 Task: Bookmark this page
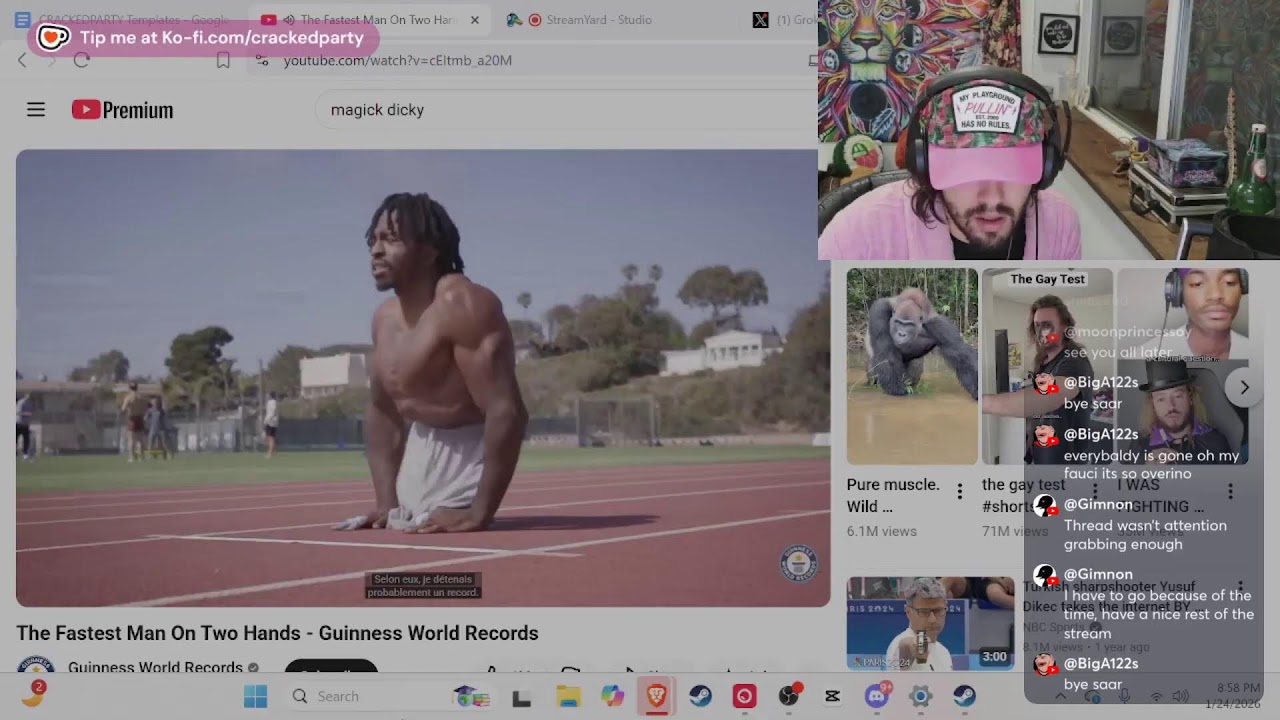[x=223, y=60]
